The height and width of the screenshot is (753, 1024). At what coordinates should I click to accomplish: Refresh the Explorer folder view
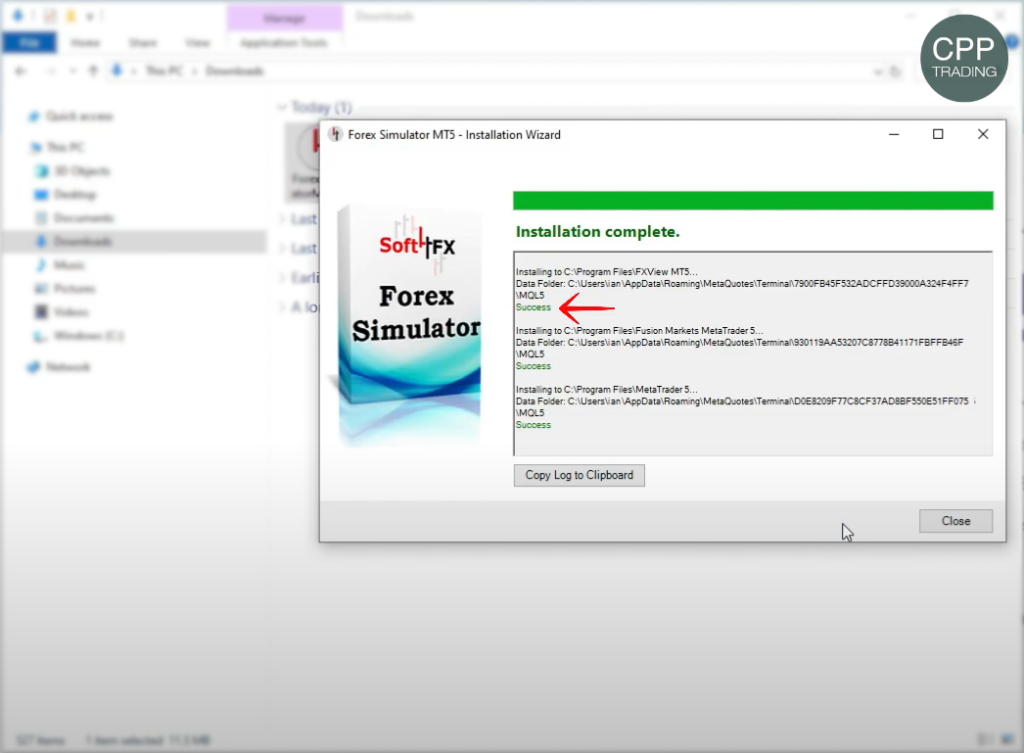click(895, 71)
